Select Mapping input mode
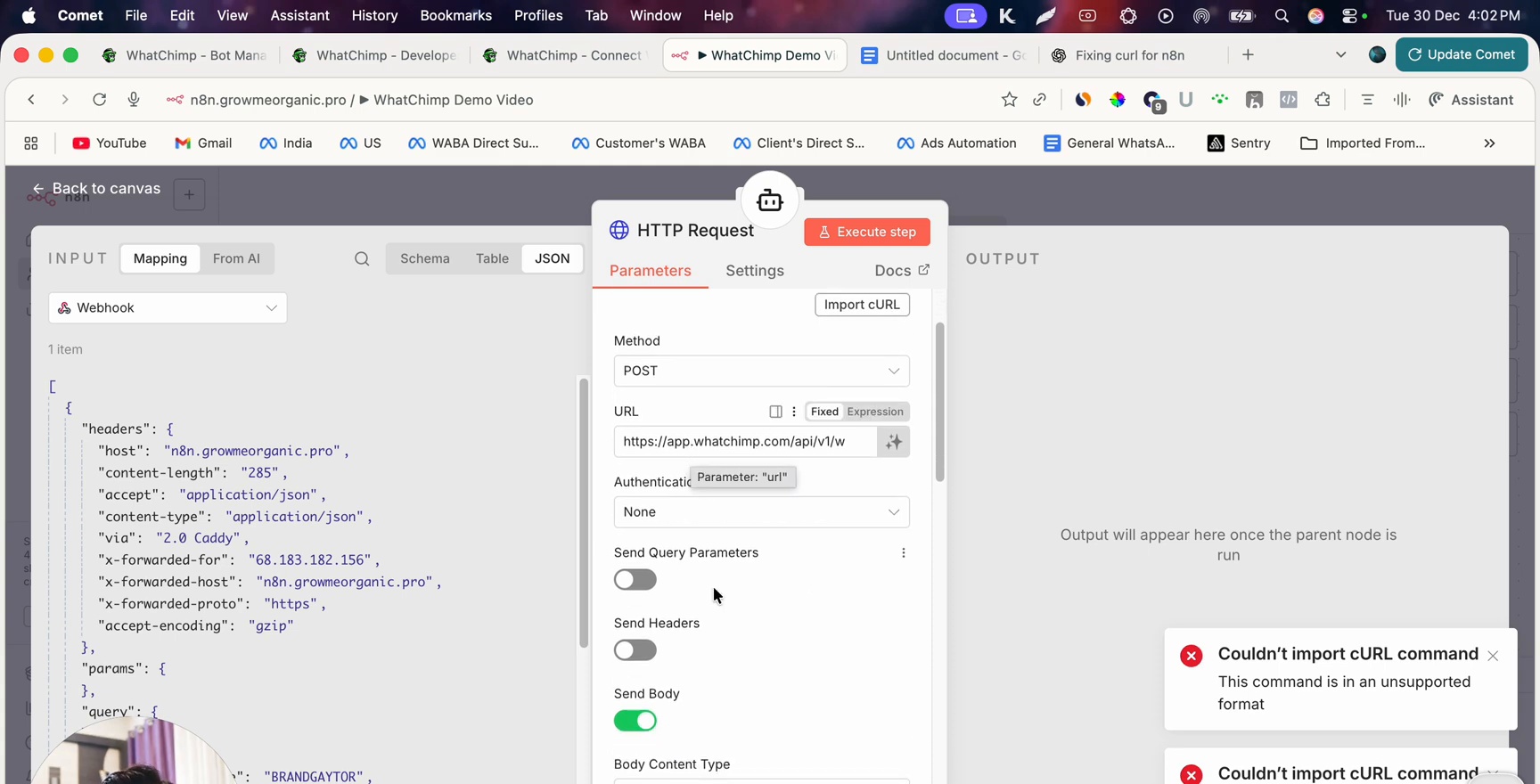1540x784 pixels. (x=160, y=258)
